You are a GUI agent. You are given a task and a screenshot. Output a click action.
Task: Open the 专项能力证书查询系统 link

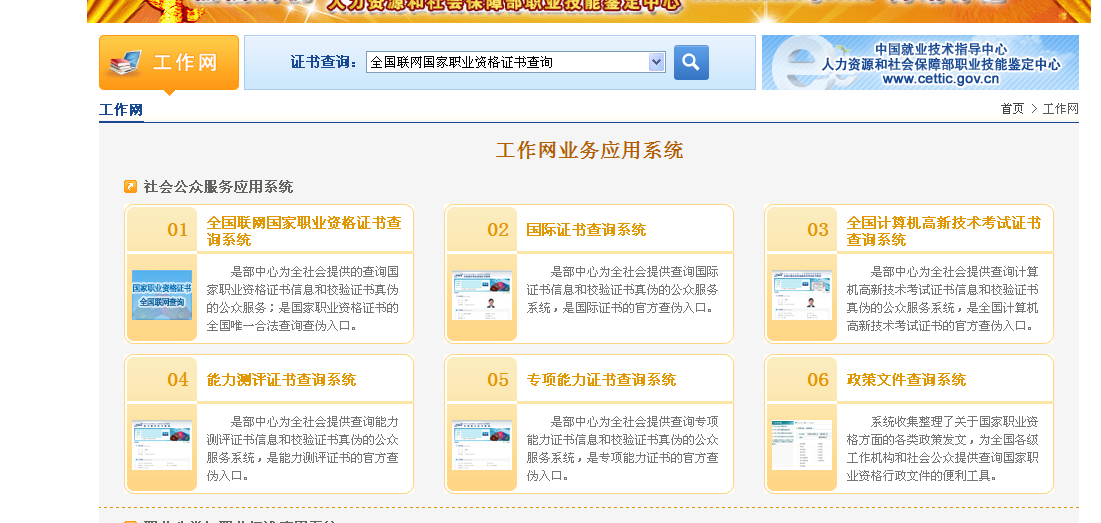(601, 380)
